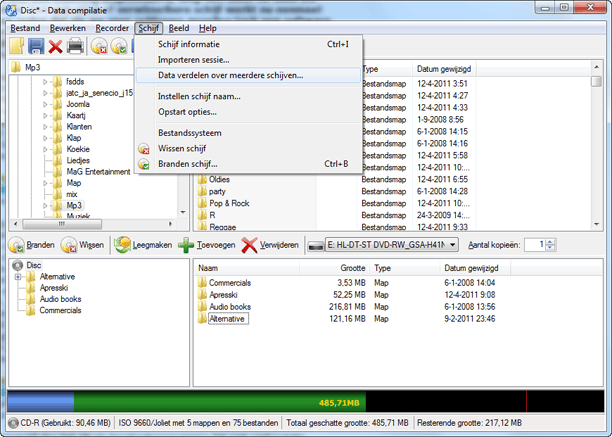
Task: Choose Branden schijf menu entry
Action: tap(248, 164)
